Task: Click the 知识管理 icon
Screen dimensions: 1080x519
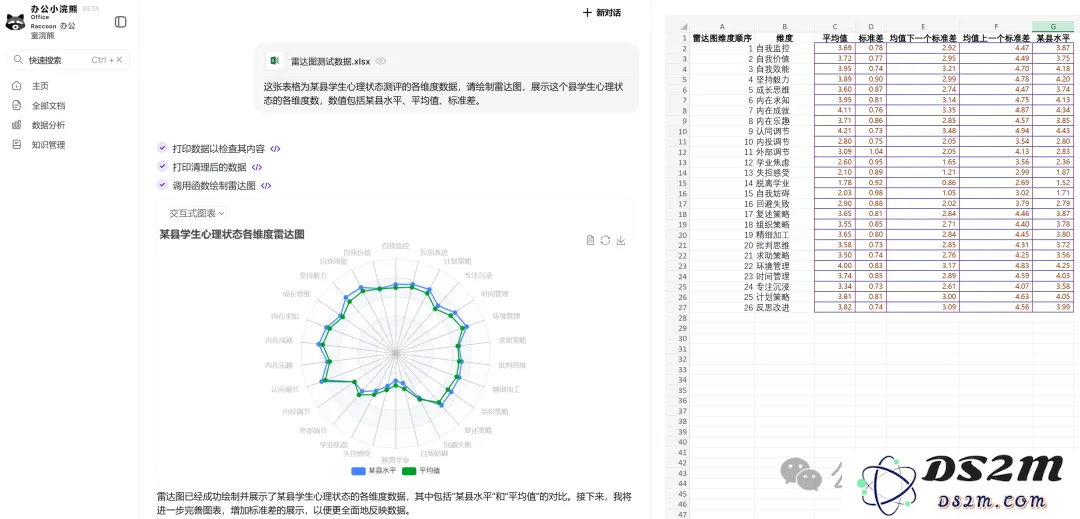Action: click(17, 145)
